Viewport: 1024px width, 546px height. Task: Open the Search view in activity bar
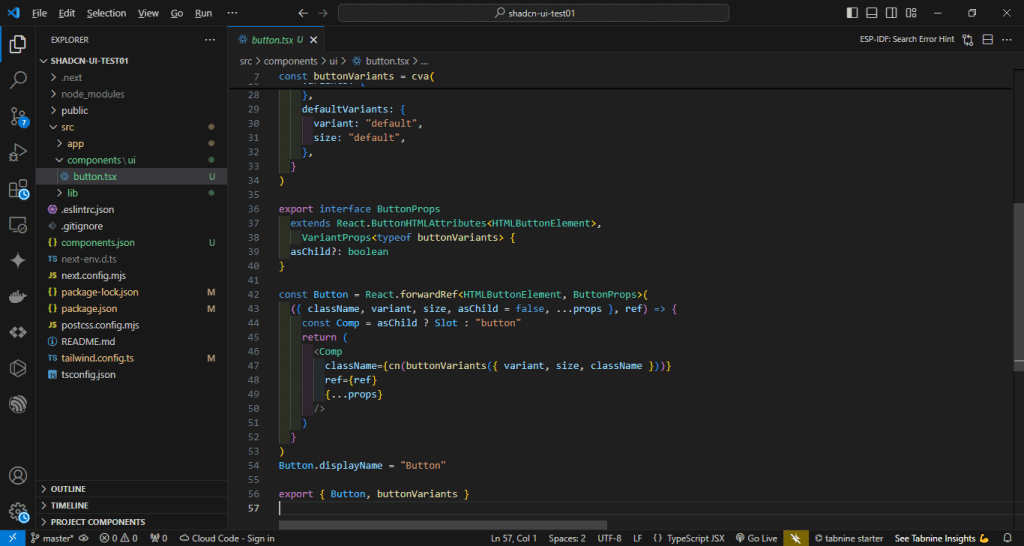click(x=18, y=80)
